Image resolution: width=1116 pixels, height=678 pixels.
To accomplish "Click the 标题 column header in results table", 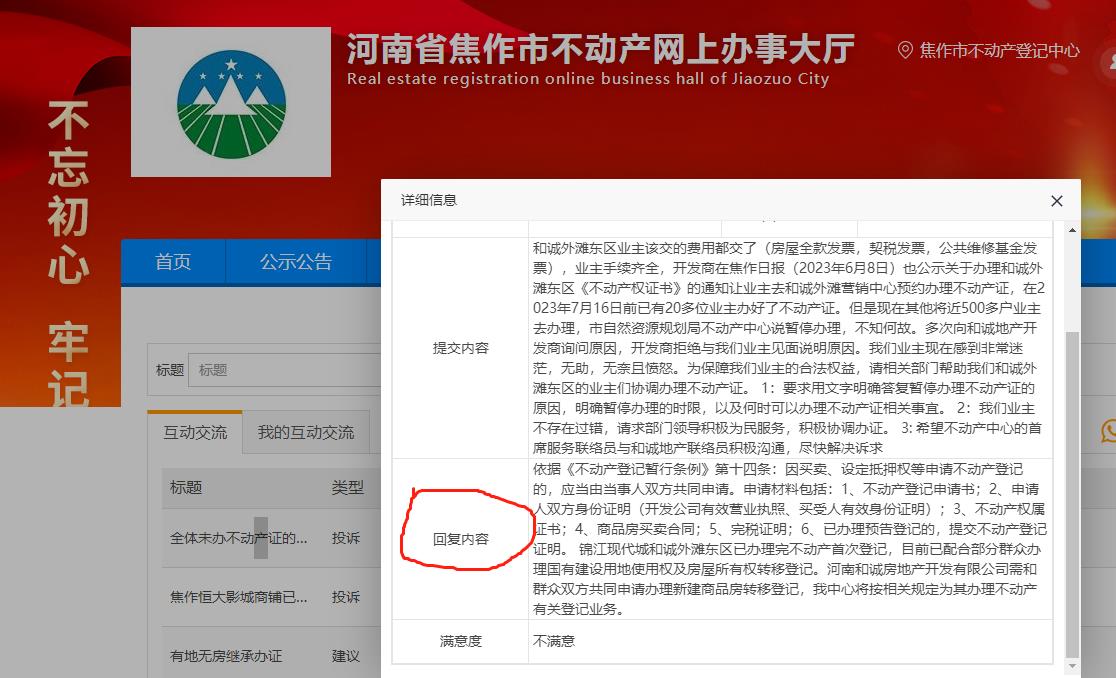I will (185, 488).
